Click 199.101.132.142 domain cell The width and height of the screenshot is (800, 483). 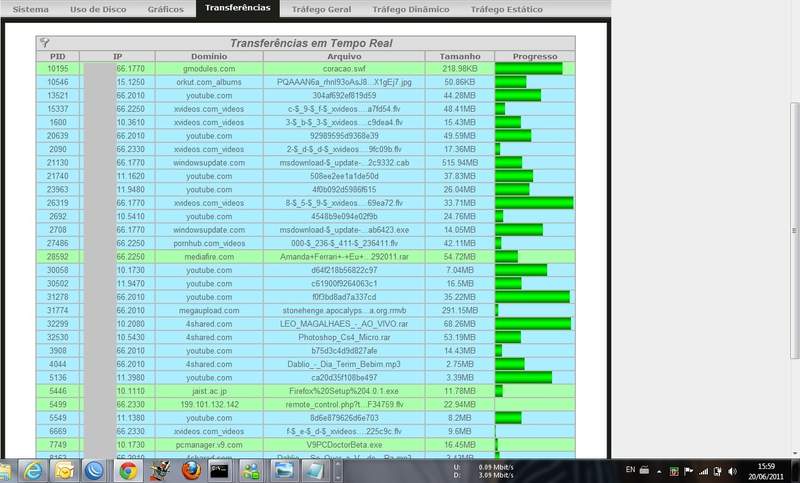(209, 404)
